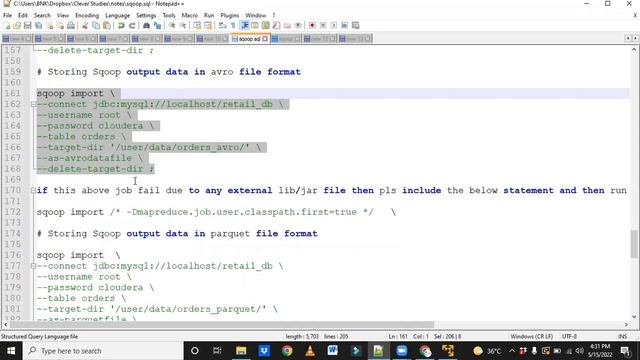
Task: Collapse the fold marker at line 170
Action: click(33, 191)
